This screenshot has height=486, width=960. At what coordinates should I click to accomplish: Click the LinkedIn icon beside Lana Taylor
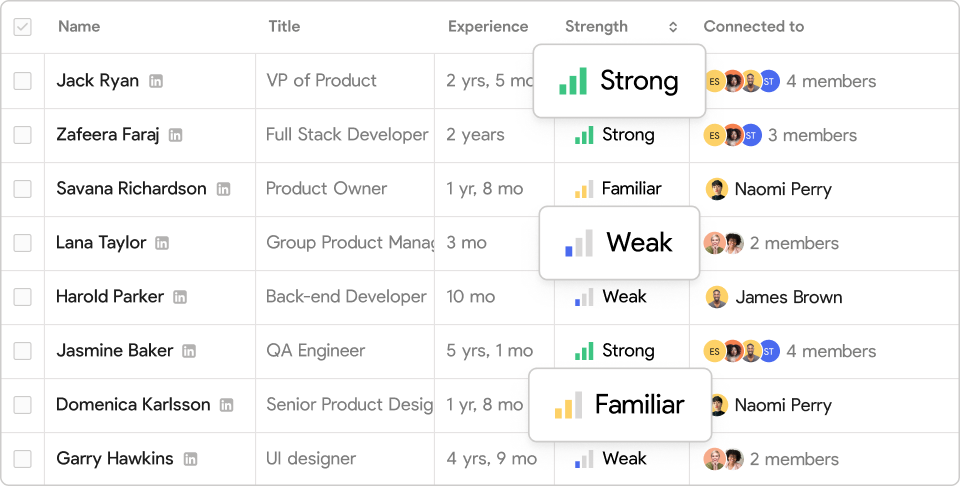[x=163, y=243]
